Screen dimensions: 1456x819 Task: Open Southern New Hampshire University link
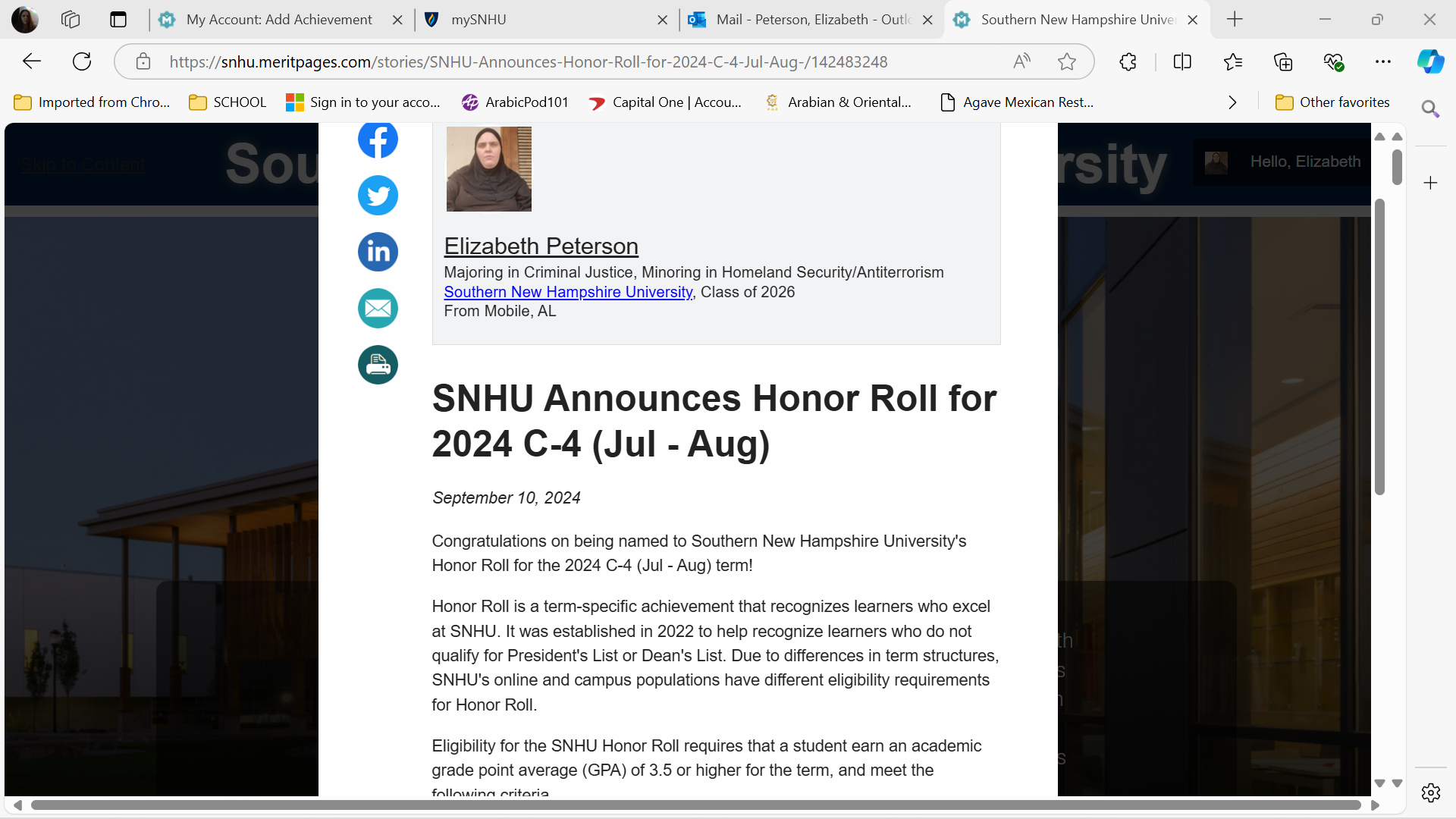click(x=568, y=292)
